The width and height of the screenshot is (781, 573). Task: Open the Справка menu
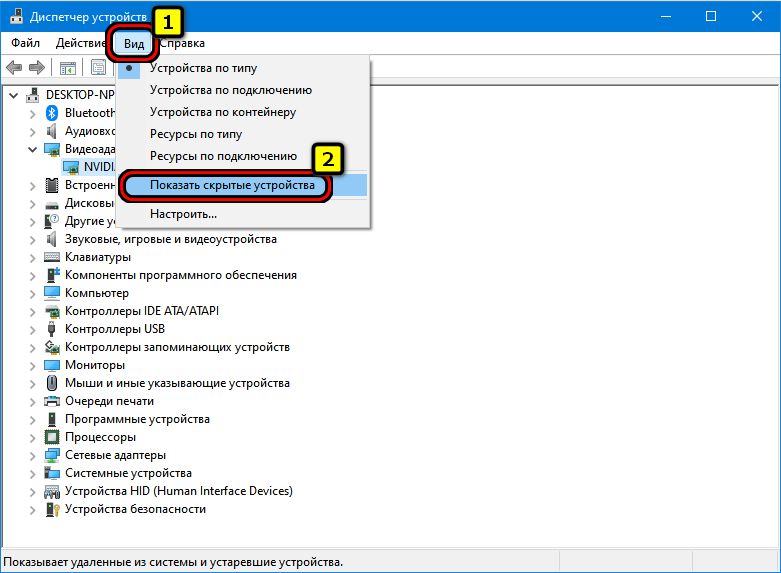(x=182, y=43)
